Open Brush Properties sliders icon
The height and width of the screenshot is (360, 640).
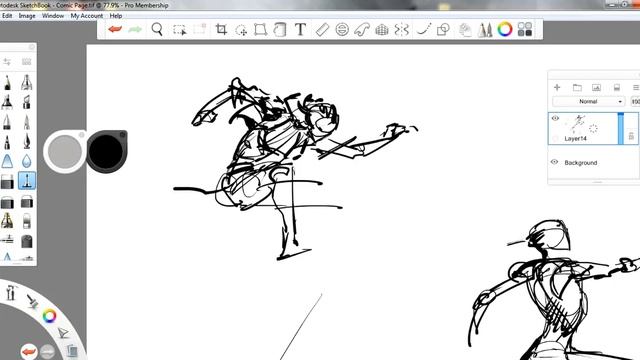point(7,62)
